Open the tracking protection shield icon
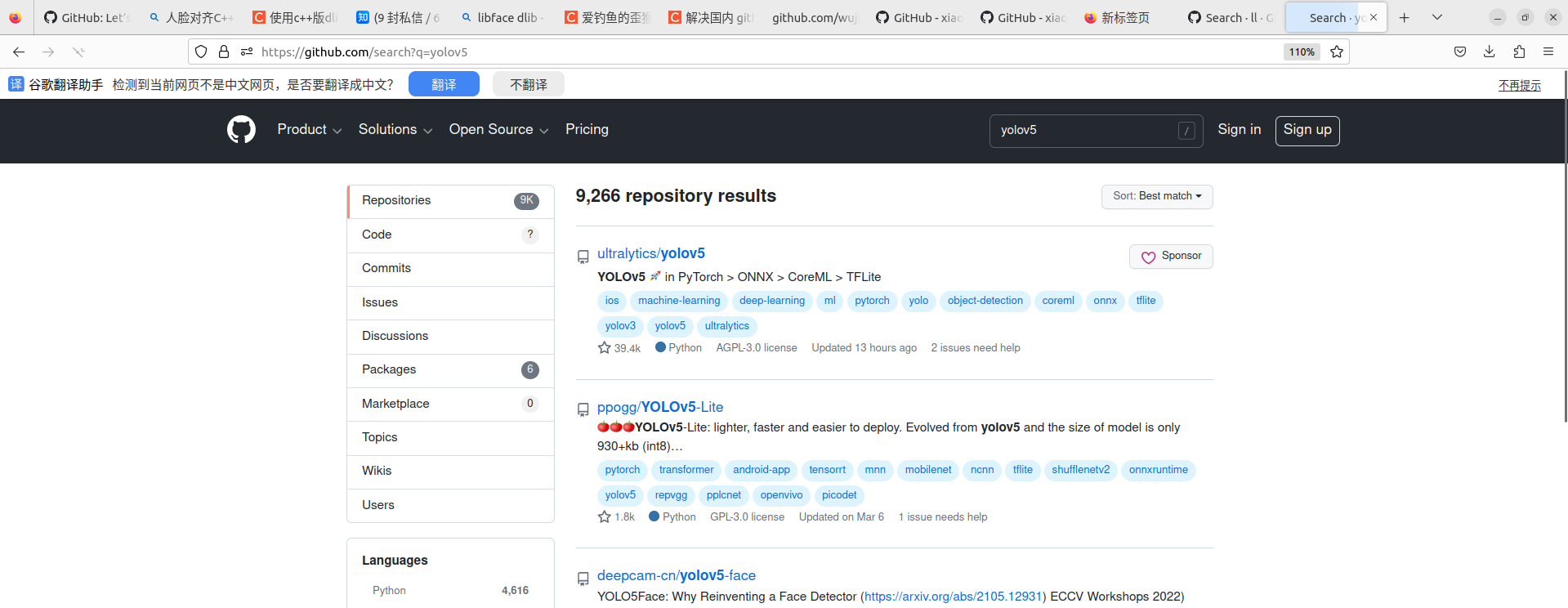Viewport: 1568px width, 608px height. coord(201,51)
